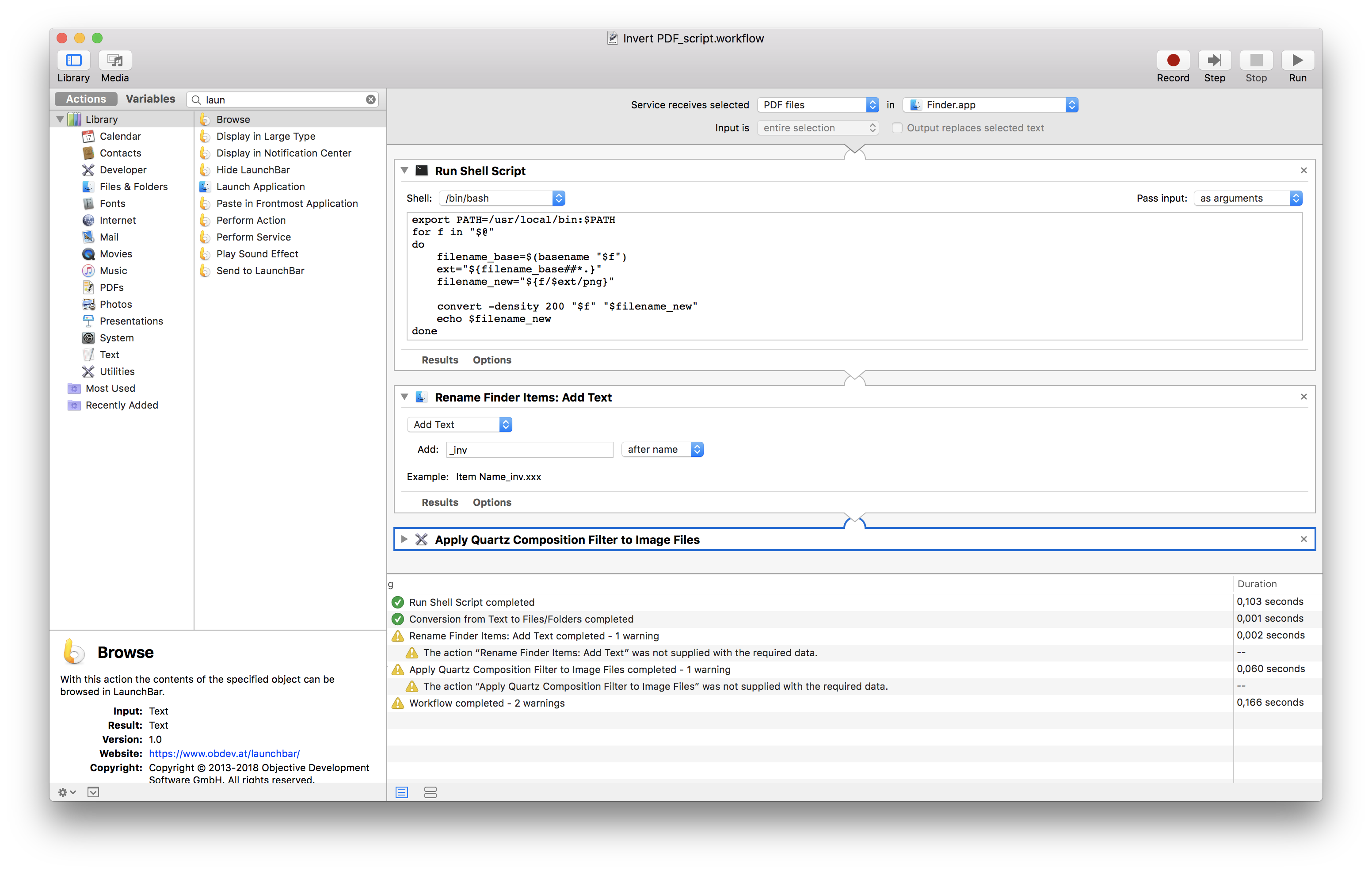Image resolution: width=1372 pixels, height=872 pixels.
Task: Open the obdev.at/launchbar website link
Action: click(x=224, y=753)
